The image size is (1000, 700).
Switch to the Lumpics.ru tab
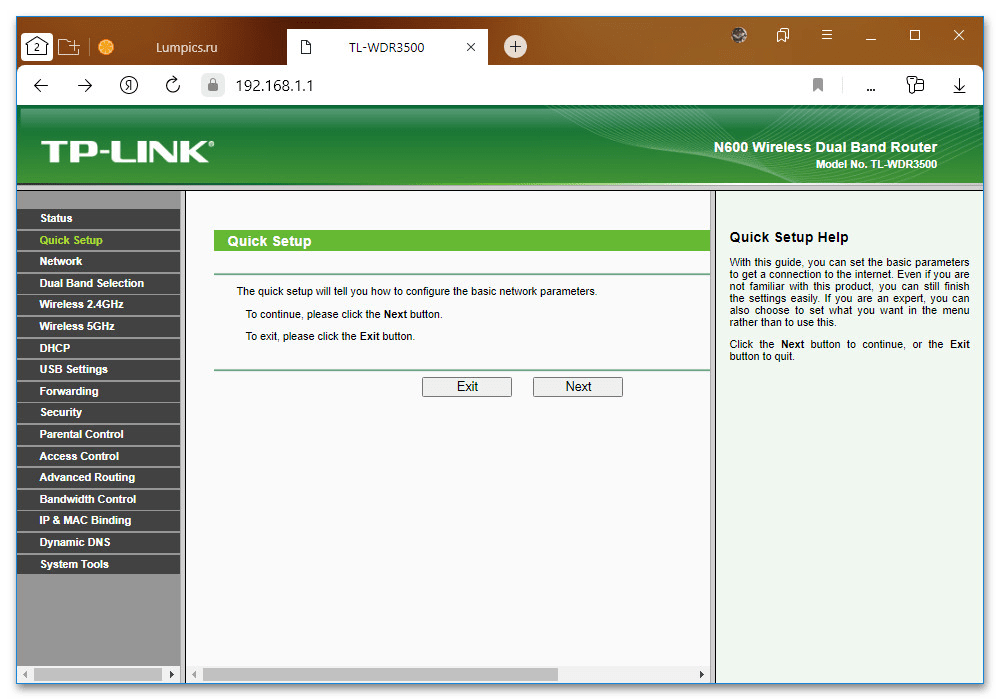click(187, 47)
